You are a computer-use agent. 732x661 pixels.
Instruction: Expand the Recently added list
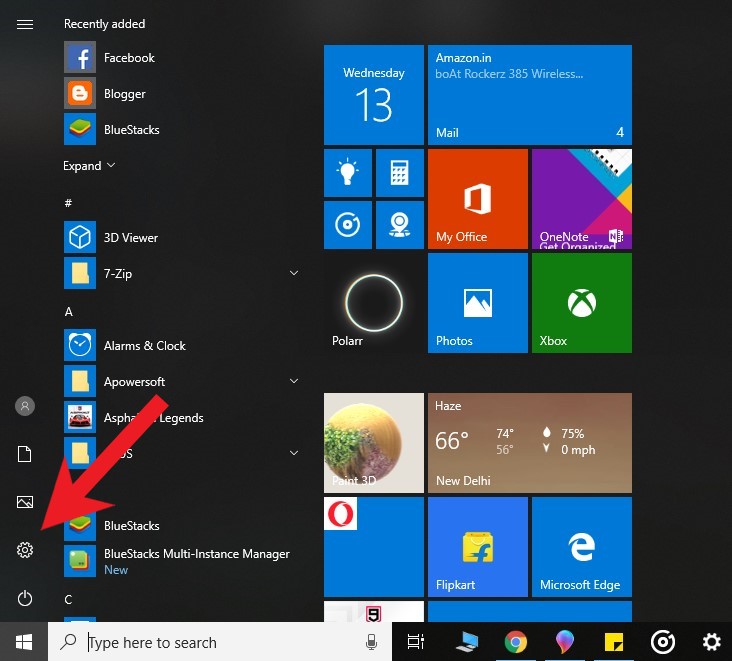pos(89,166)
